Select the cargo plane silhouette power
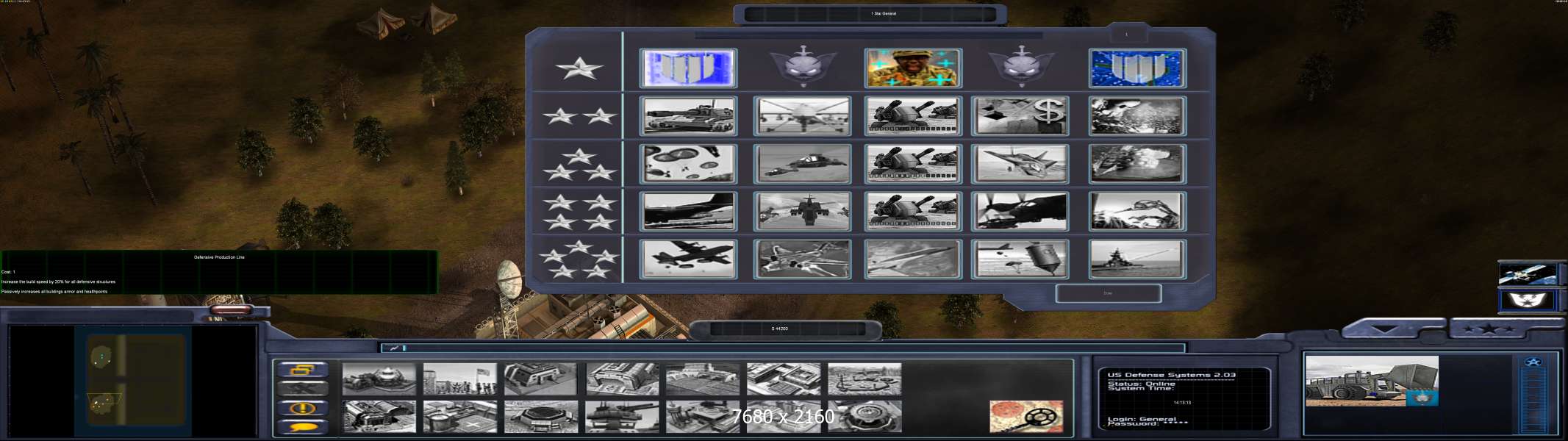Viewport: 1568px width, 441px height. coord(688,211)
